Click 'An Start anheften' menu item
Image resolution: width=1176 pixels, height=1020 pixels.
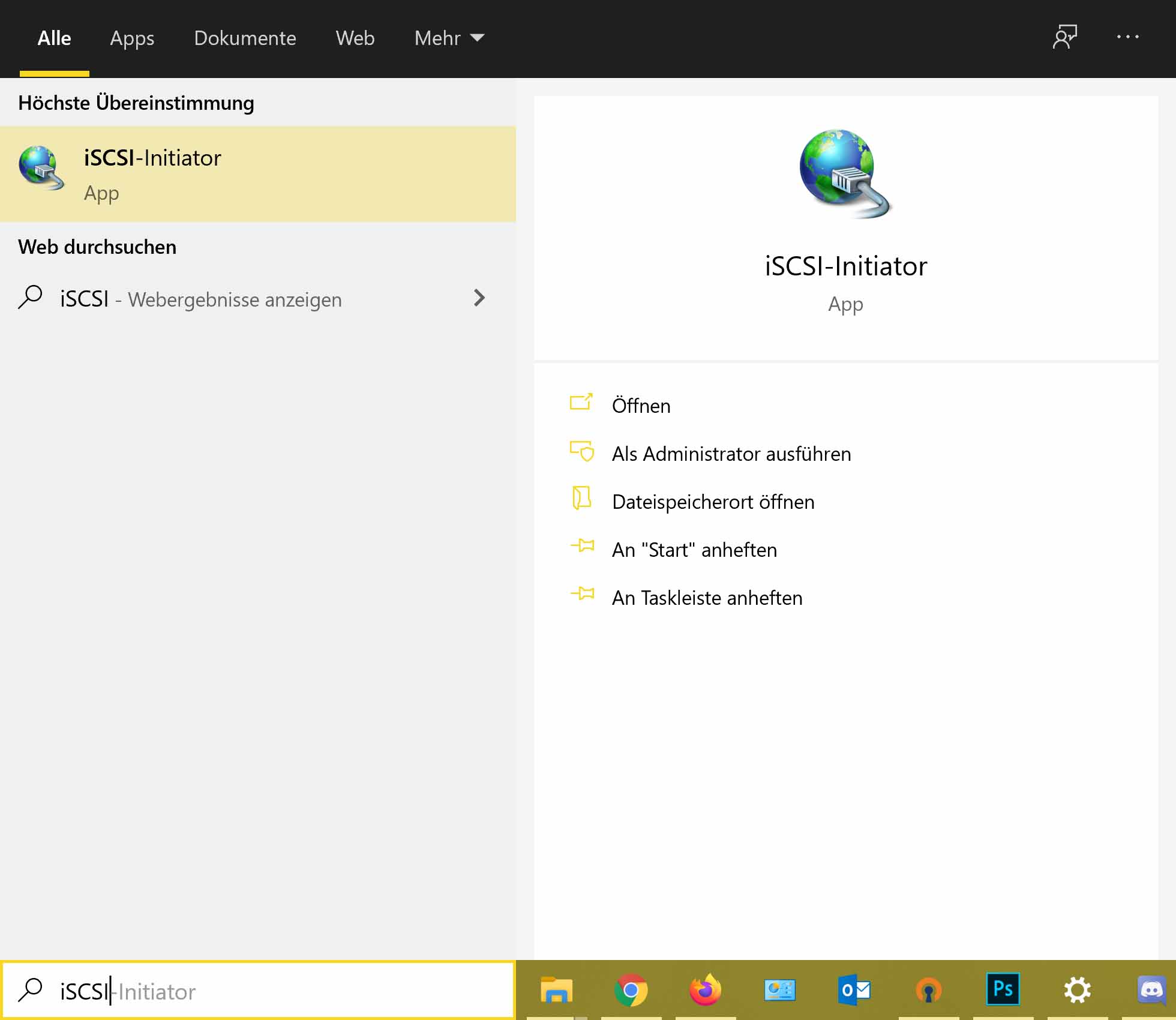(x=693, y=549)
